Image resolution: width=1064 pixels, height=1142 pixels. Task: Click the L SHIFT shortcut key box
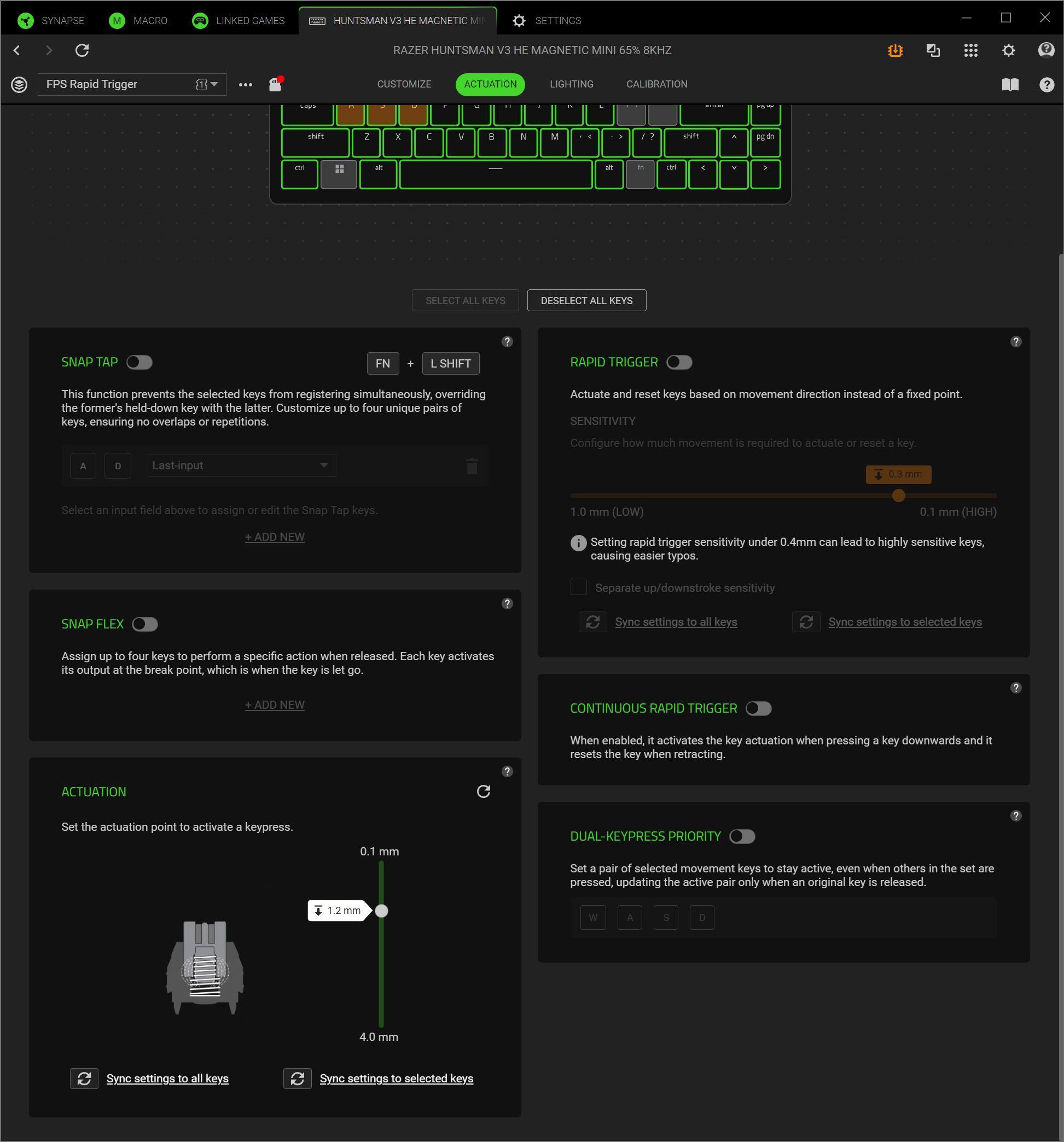pos(451,364)
